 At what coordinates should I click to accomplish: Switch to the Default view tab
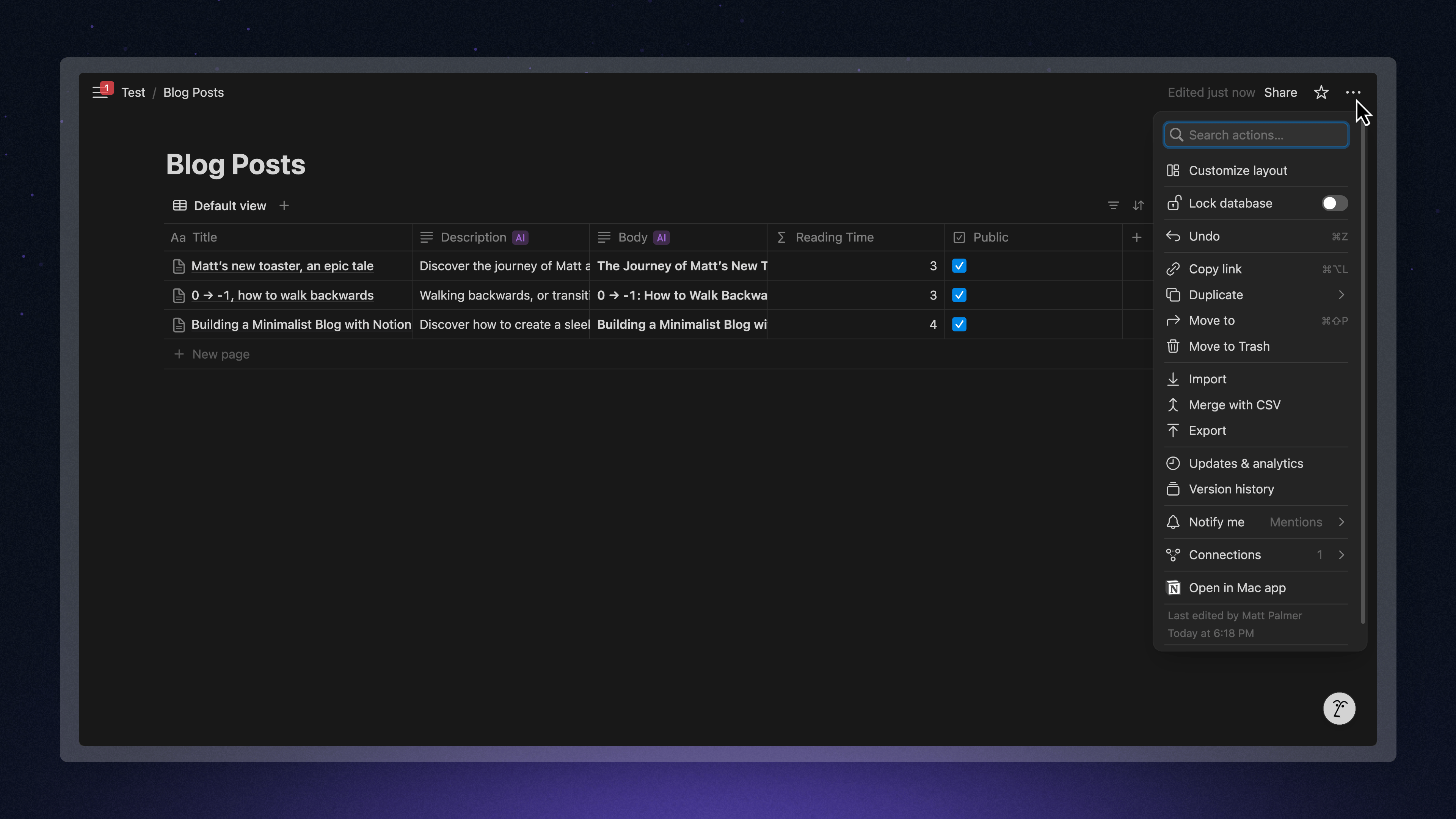click(x=219, y=205)
